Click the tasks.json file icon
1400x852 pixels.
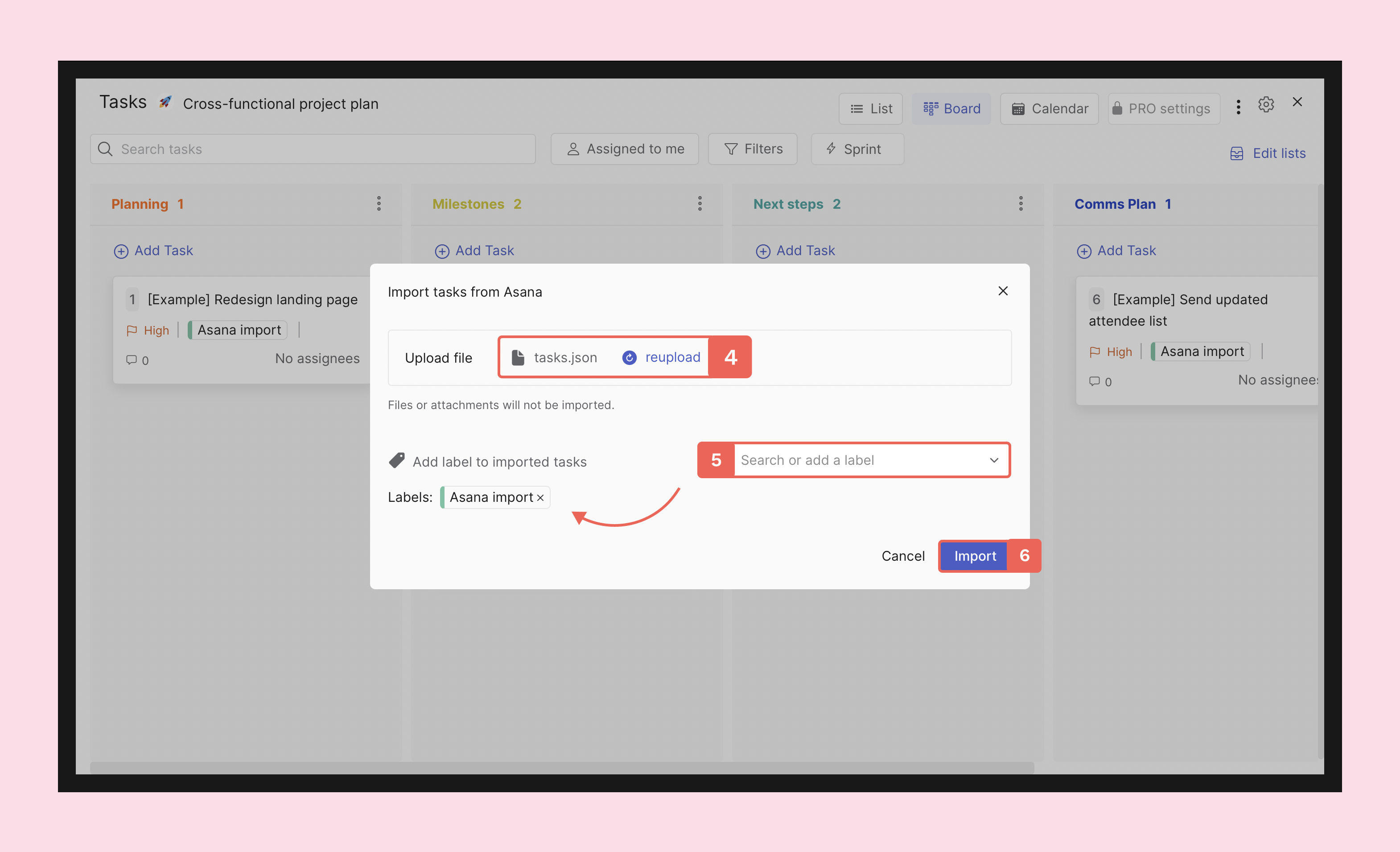518,357
